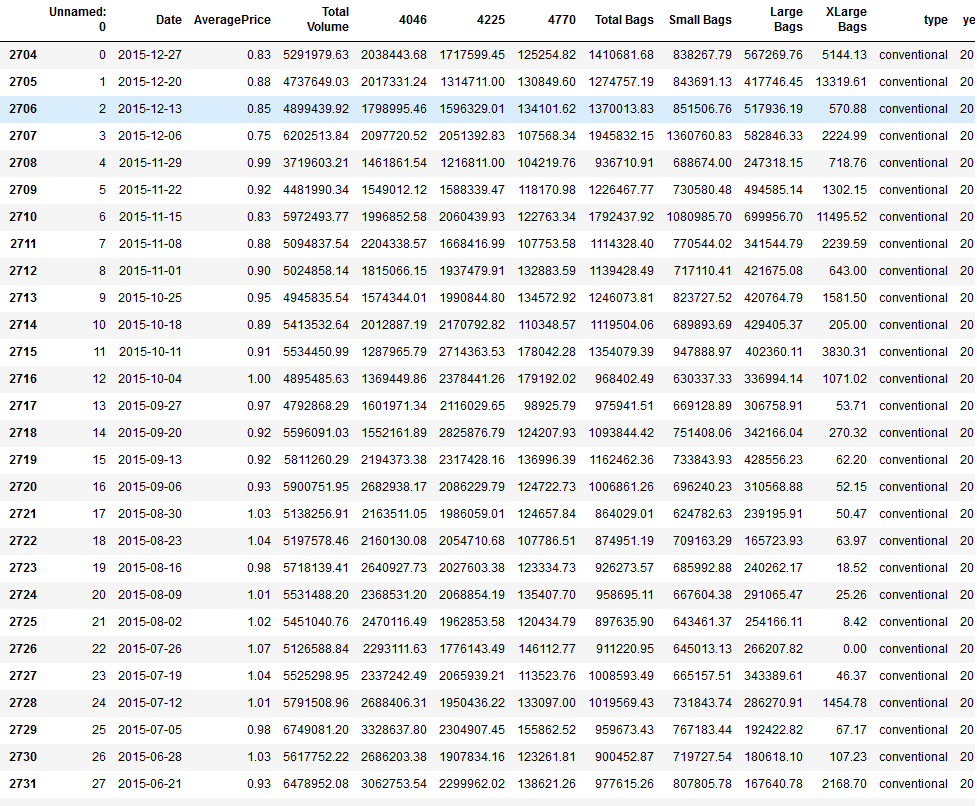Screen dimensions: 977x806
Task: Select row index 2725
Action: click(23, 622)
